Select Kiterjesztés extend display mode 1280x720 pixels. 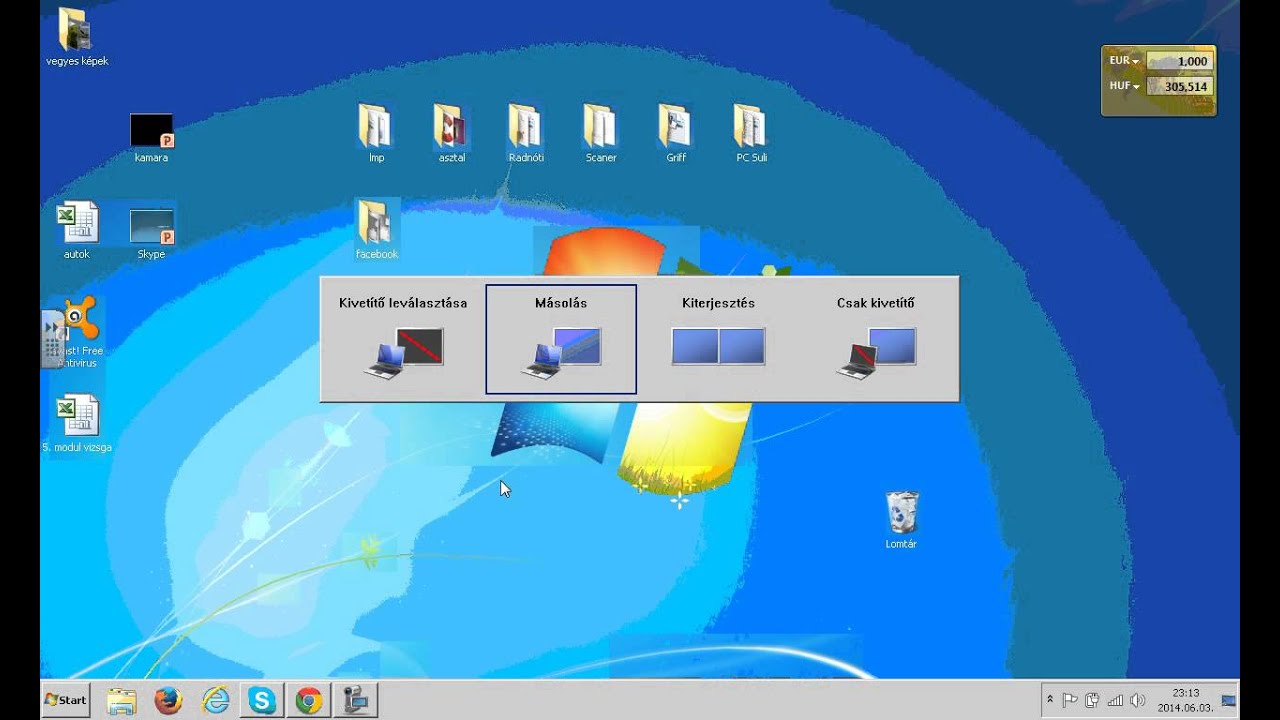click(718, 339)
